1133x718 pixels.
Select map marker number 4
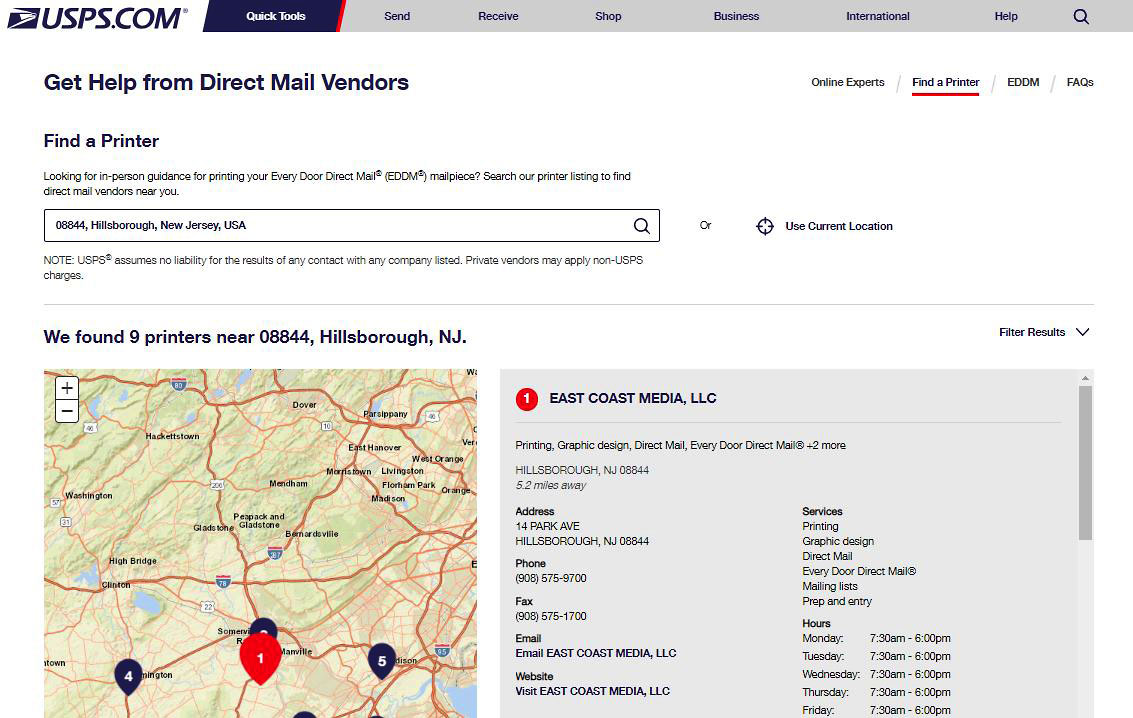[x=128, y=675]
